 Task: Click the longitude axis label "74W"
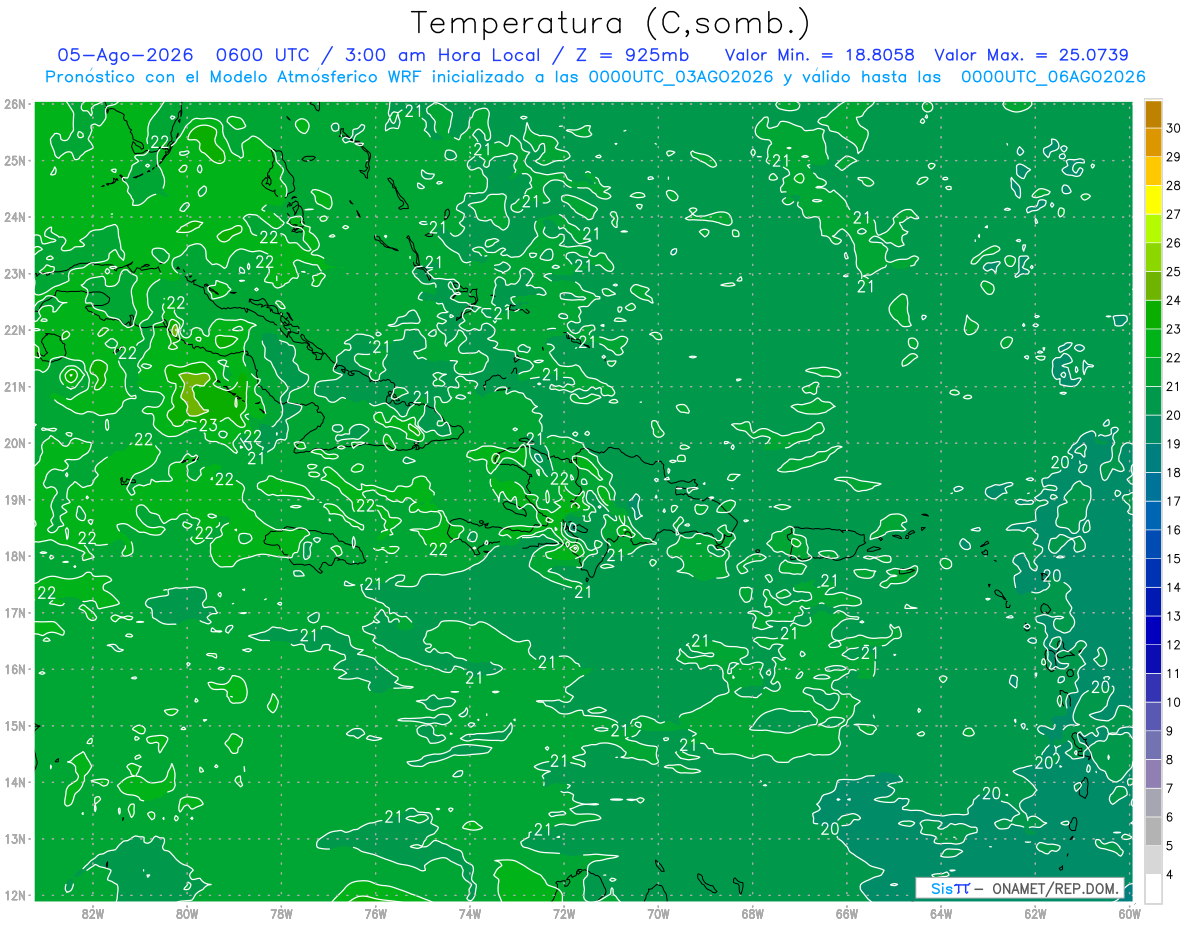pos(470,913)
